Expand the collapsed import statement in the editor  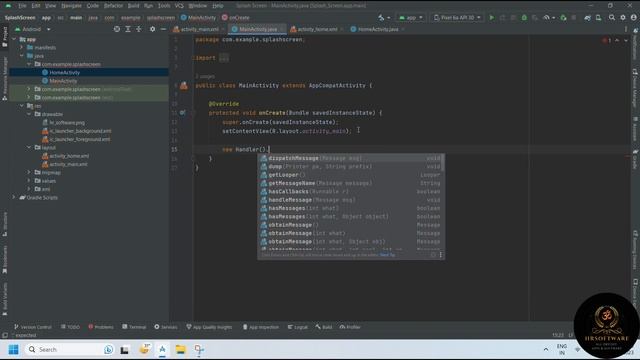click(x=224, y=58)
